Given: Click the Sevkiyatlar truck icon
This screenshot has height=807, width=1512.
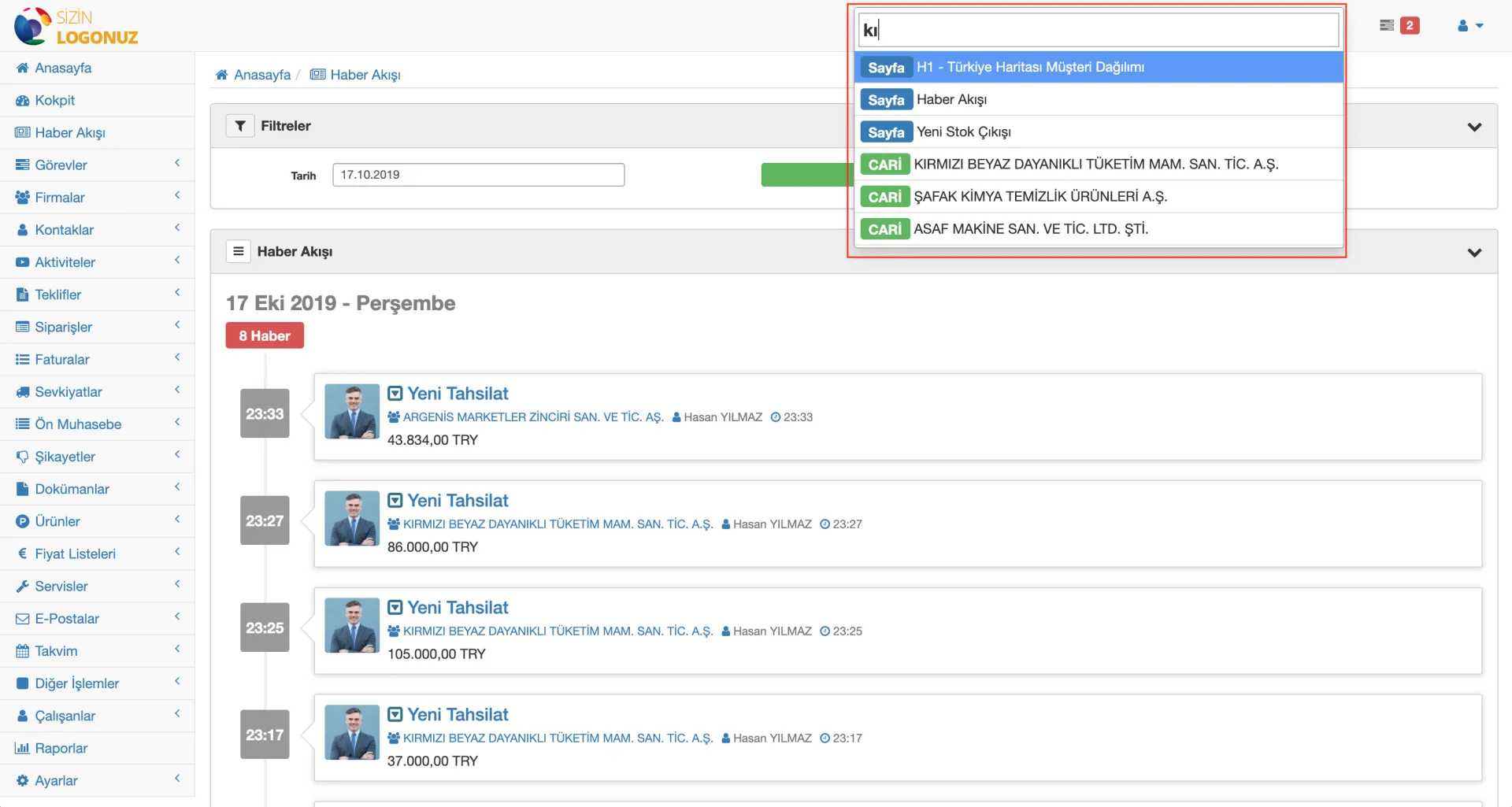Looking at the screenshot, I should point(22,392).
